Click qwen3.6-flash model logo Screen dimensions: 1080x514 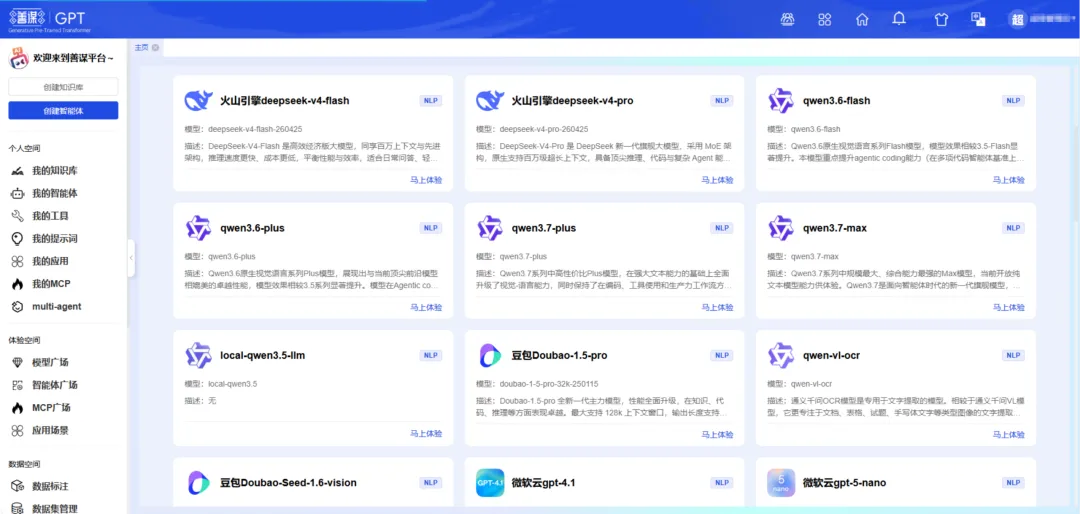(781, 101)
